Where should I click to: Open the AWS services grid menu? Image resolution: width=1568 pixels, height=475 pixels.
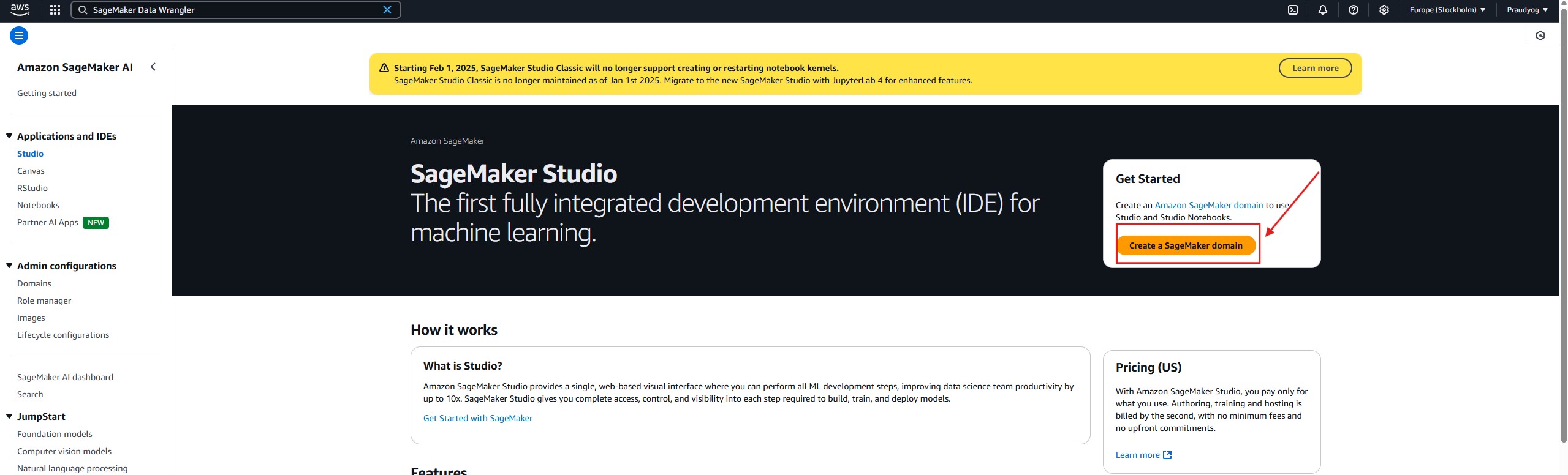click(x=55, y=10)
